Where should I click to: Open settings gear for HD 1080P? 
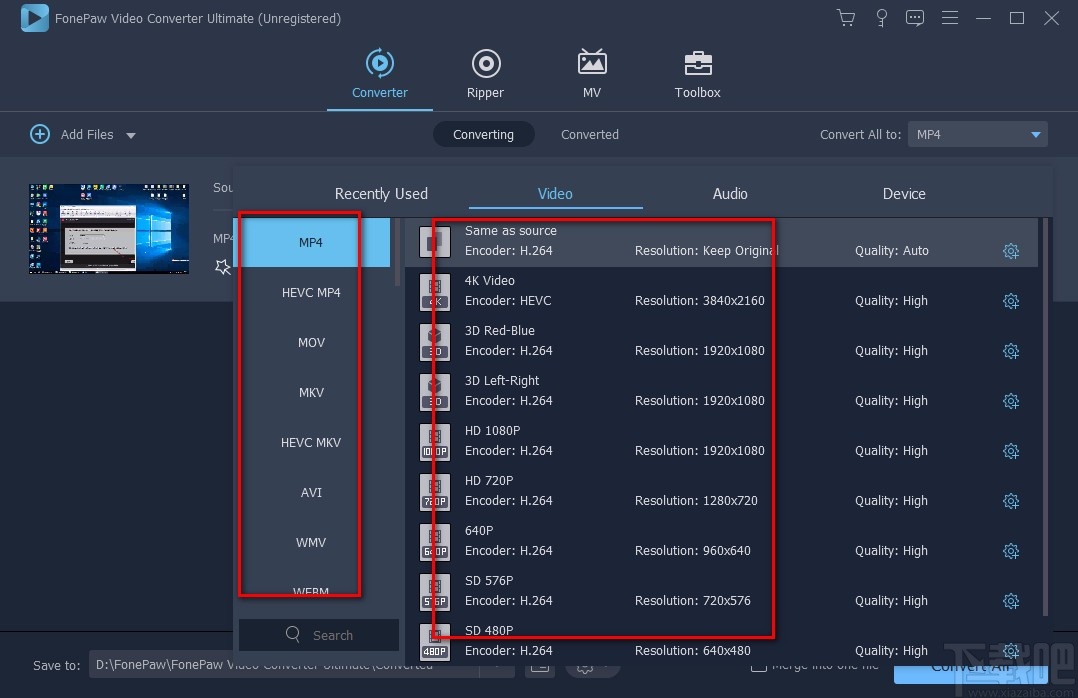1011,451
